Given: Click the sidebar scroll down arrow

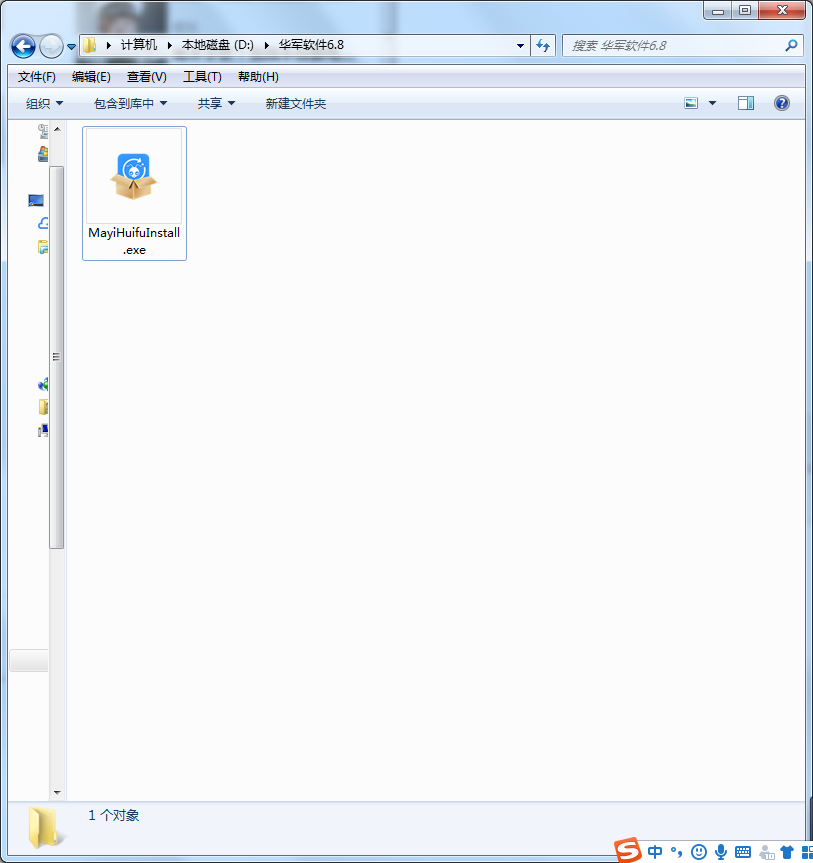Looking at the screenshot, I should 57,793.
